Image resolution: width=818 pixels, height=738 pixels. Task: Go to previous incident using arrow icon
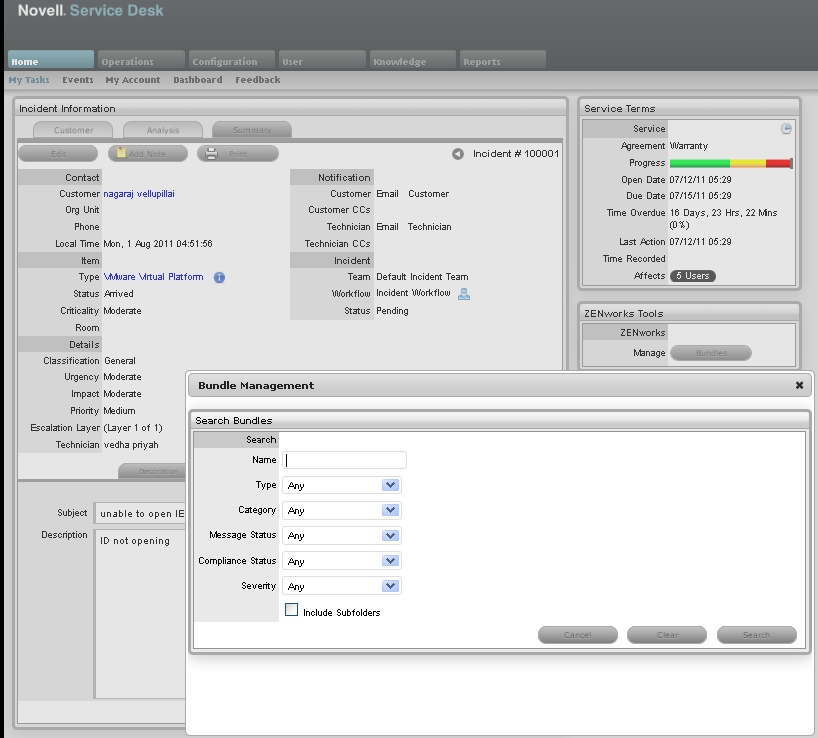pos(458,154)
